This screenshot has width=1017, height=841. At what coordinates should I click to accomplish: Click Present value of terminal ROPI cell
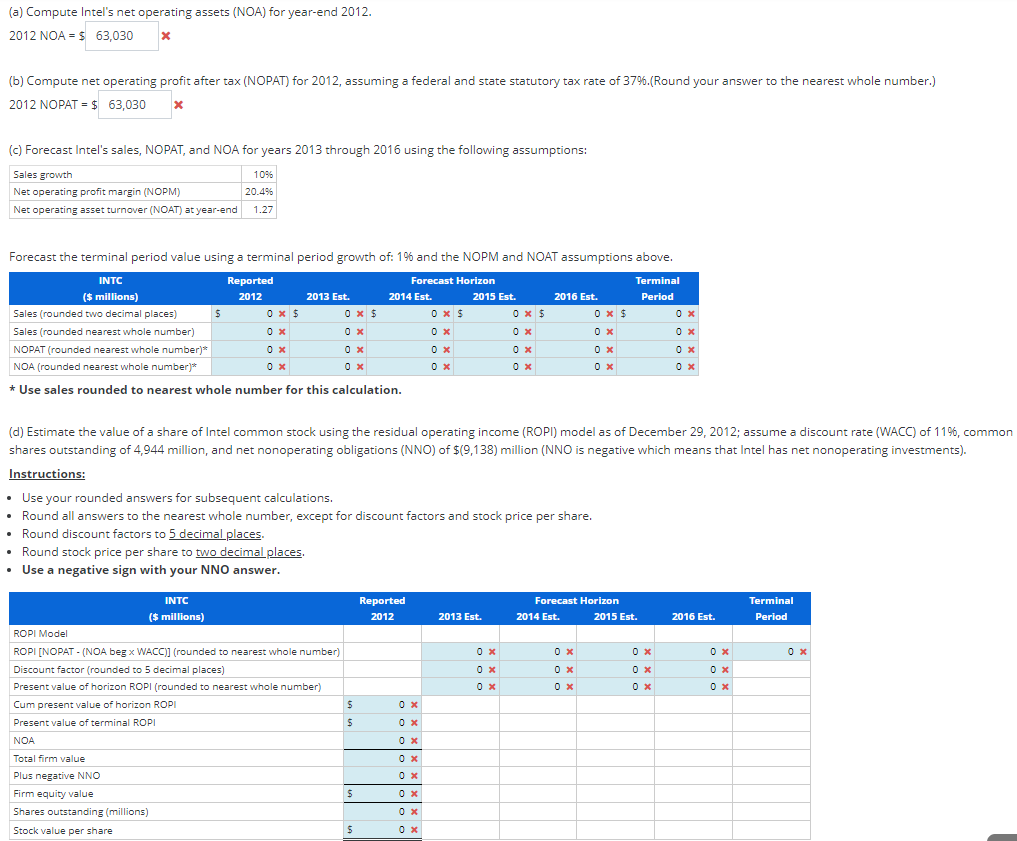tap(382, 722)
